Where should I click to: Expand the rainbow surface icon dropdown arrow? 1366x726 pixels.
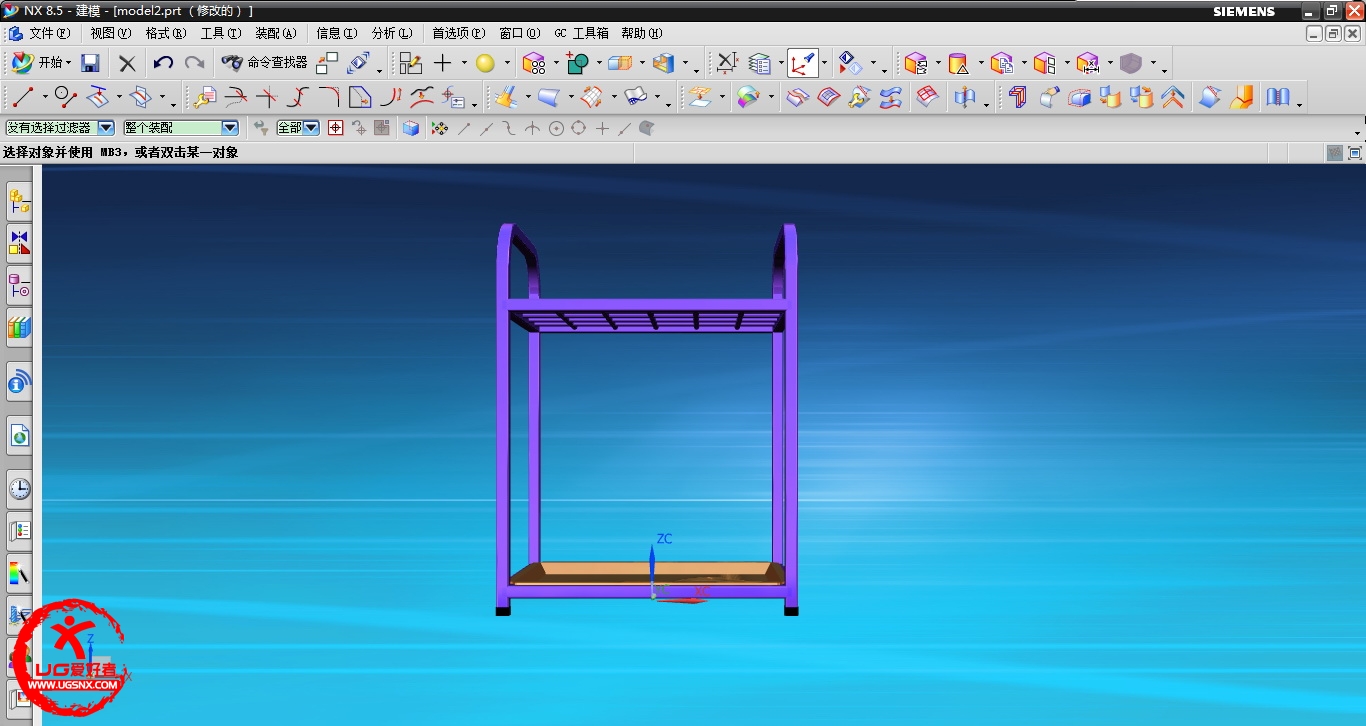tap(771, 97)
